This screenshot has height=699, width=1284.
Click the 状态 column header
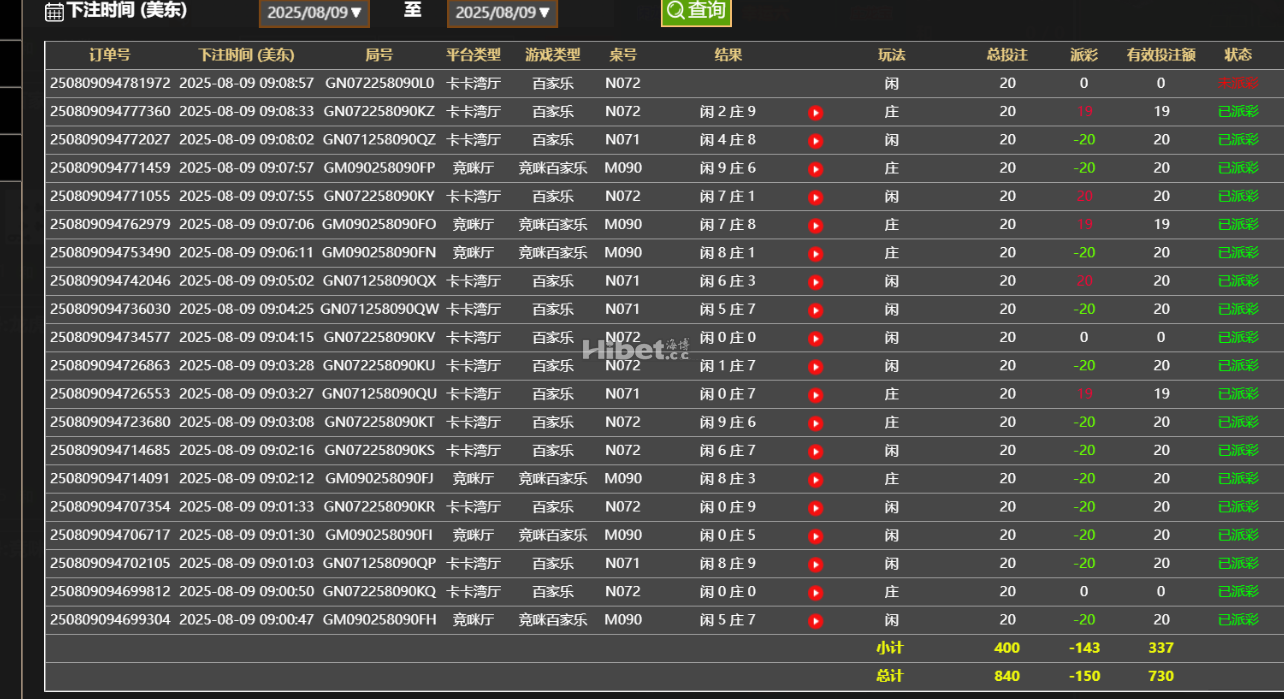coord(1238,55)
